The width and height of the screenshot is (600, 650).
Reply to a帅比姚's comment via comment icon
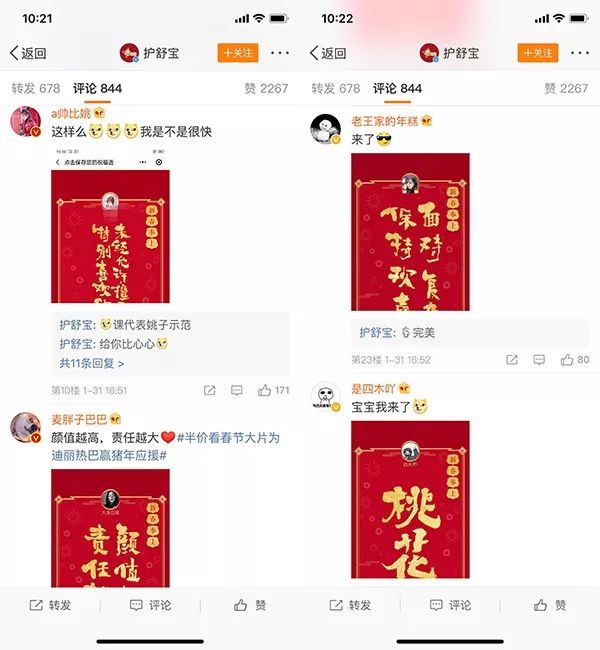coord(236,390)
